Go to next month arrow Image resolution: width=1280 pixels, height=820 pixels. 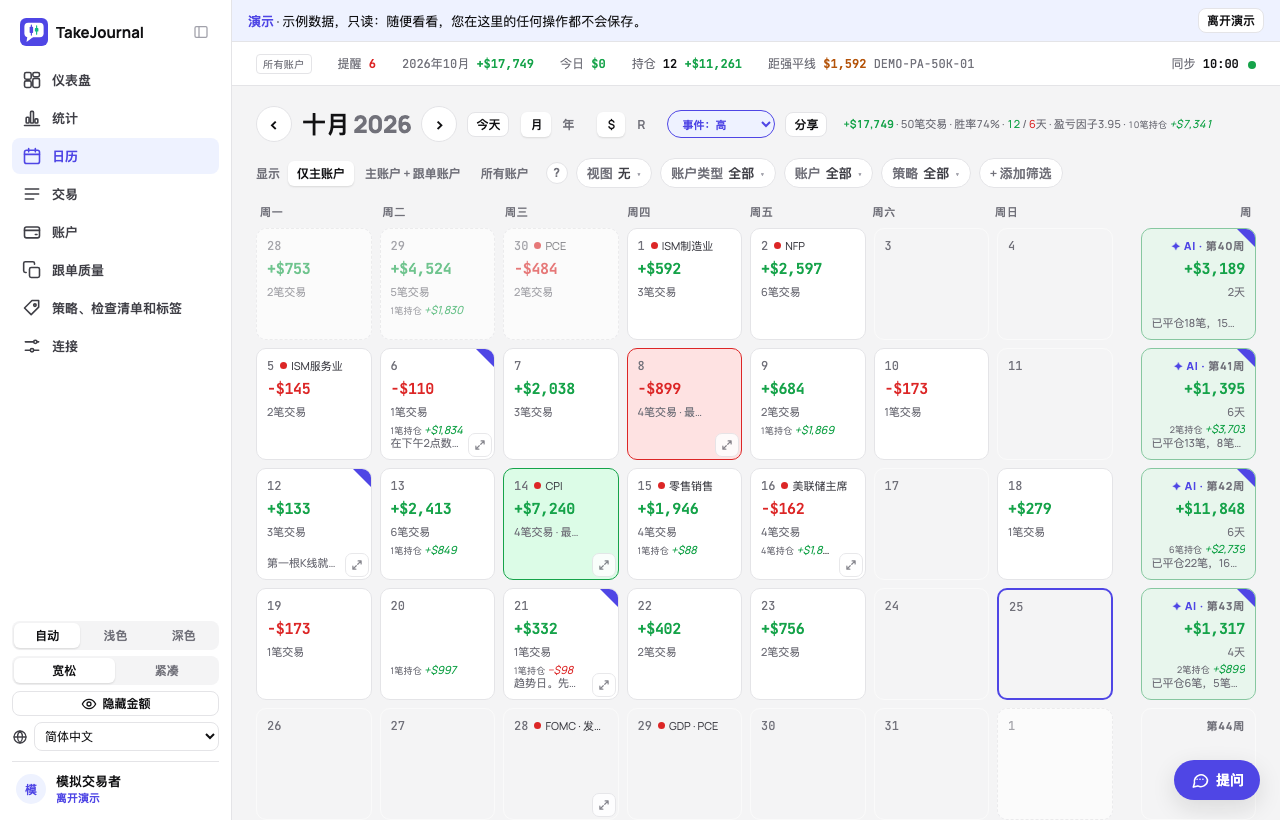pyautogui.click(x=439, y=124)
